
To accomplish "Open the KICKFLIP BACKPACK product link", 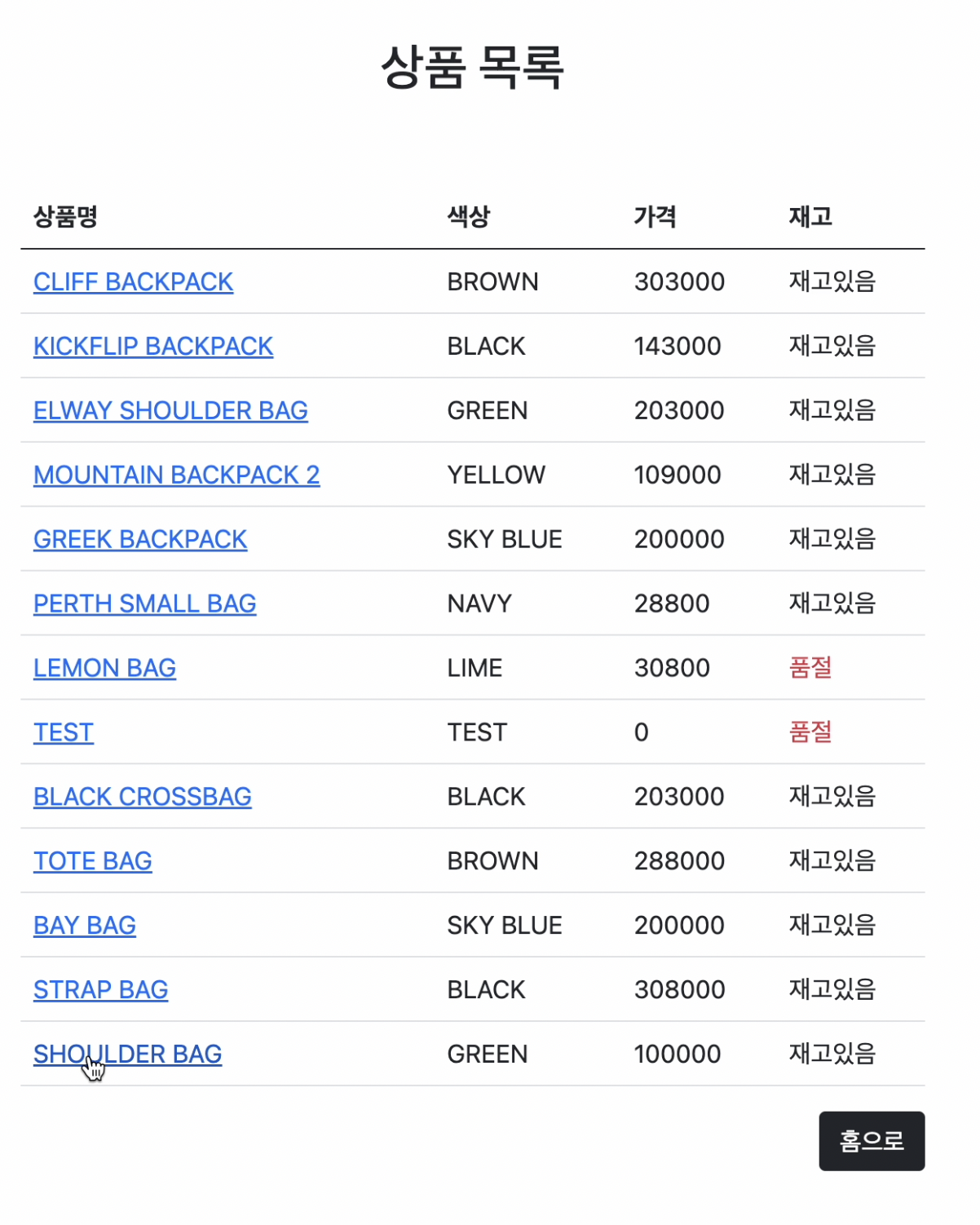I will (153, 346).
